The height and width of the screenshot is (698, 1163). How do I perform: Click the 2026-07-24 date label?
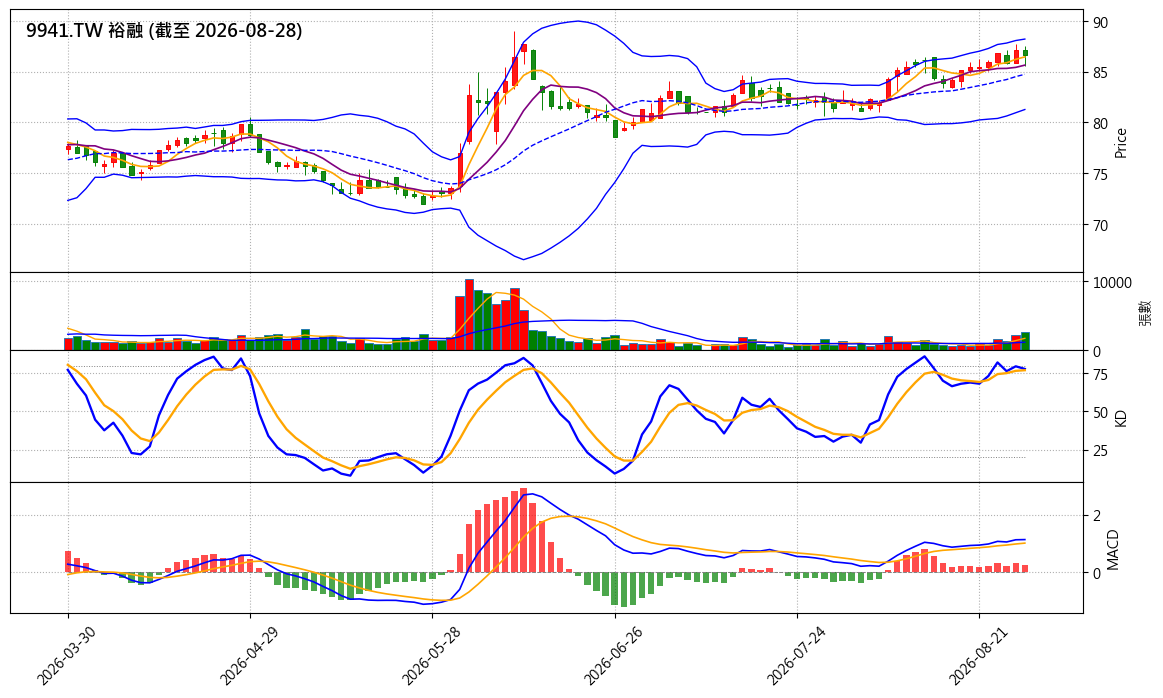[x=795, y=655]
